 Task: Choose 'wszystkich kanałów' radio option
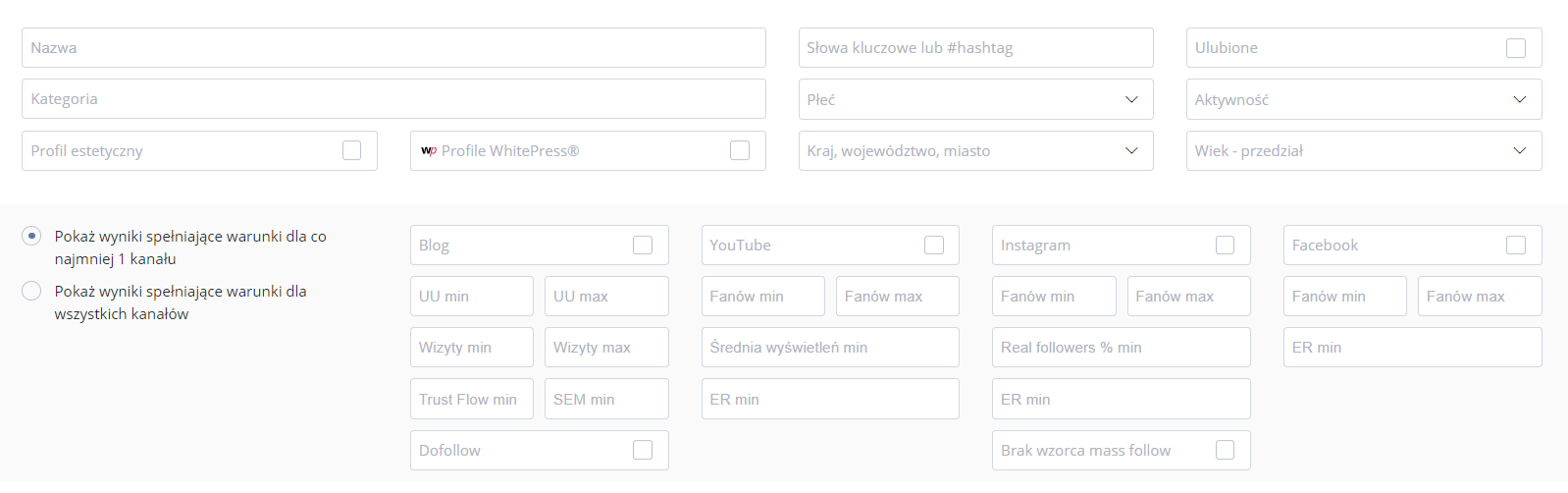pos(31,291)
